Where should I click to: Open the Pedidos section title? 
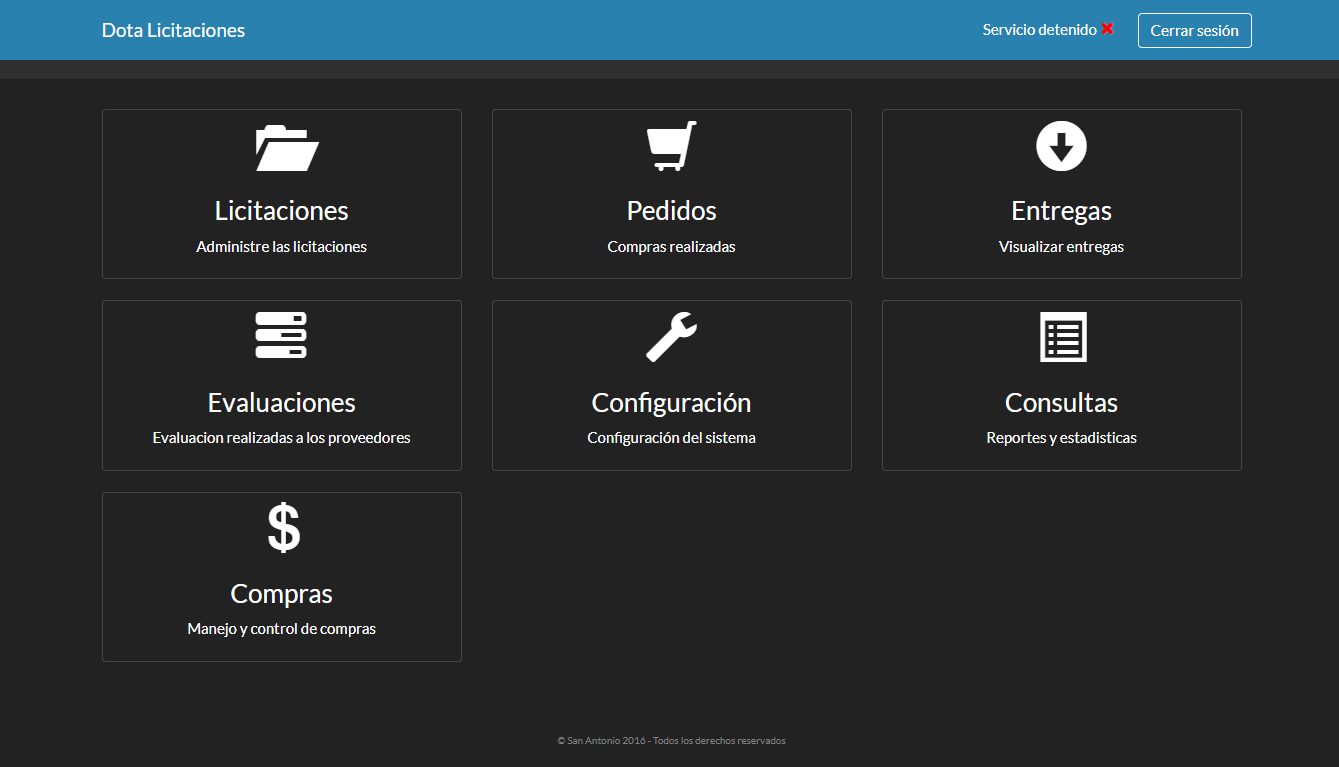click(x=671, y=211)
